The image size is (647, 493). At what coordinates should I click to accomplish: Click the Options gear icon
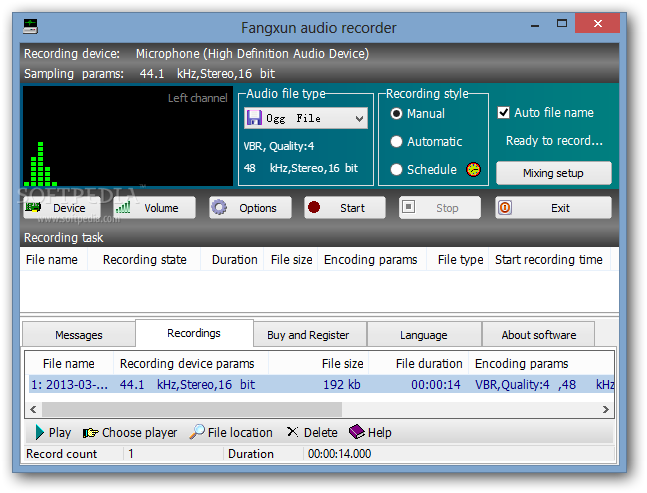coord(219,208)
